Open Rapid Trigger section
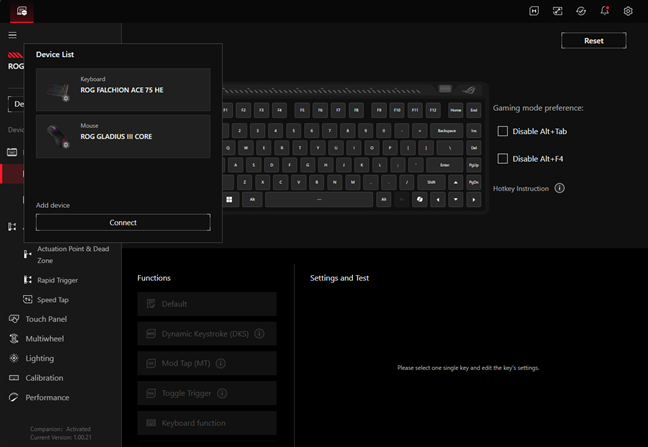 [57, 280]
